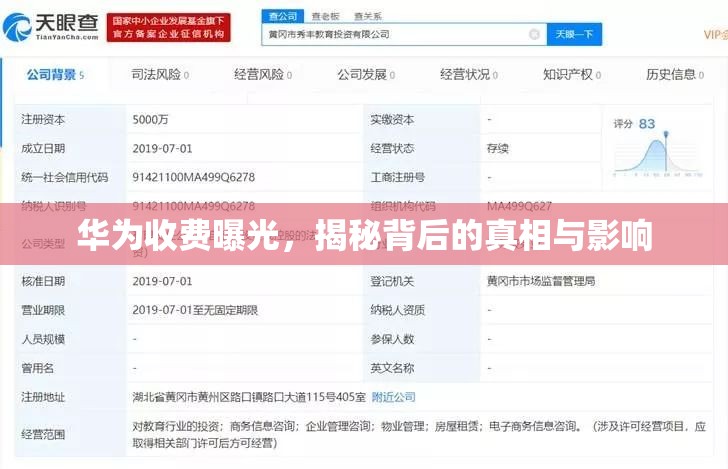Click the 登记机关 value 黄冈市市场监督管理局
728x469 pixels.
click(x=541, y=281)
